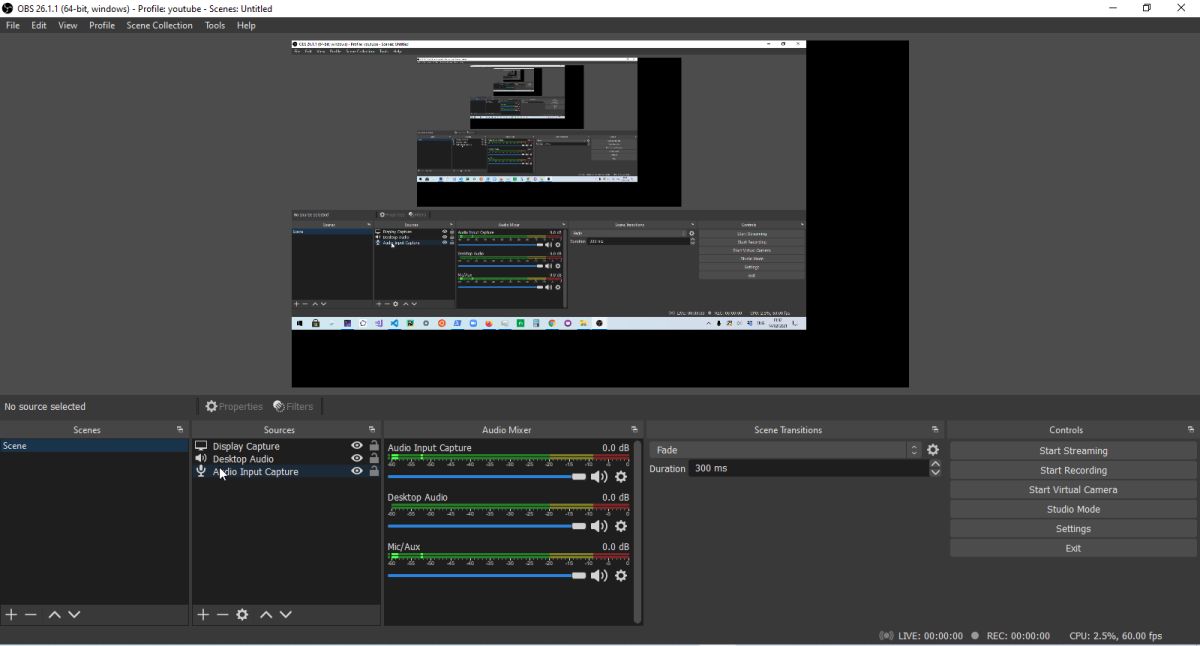Move source up in Sources panel

point(266,615)
